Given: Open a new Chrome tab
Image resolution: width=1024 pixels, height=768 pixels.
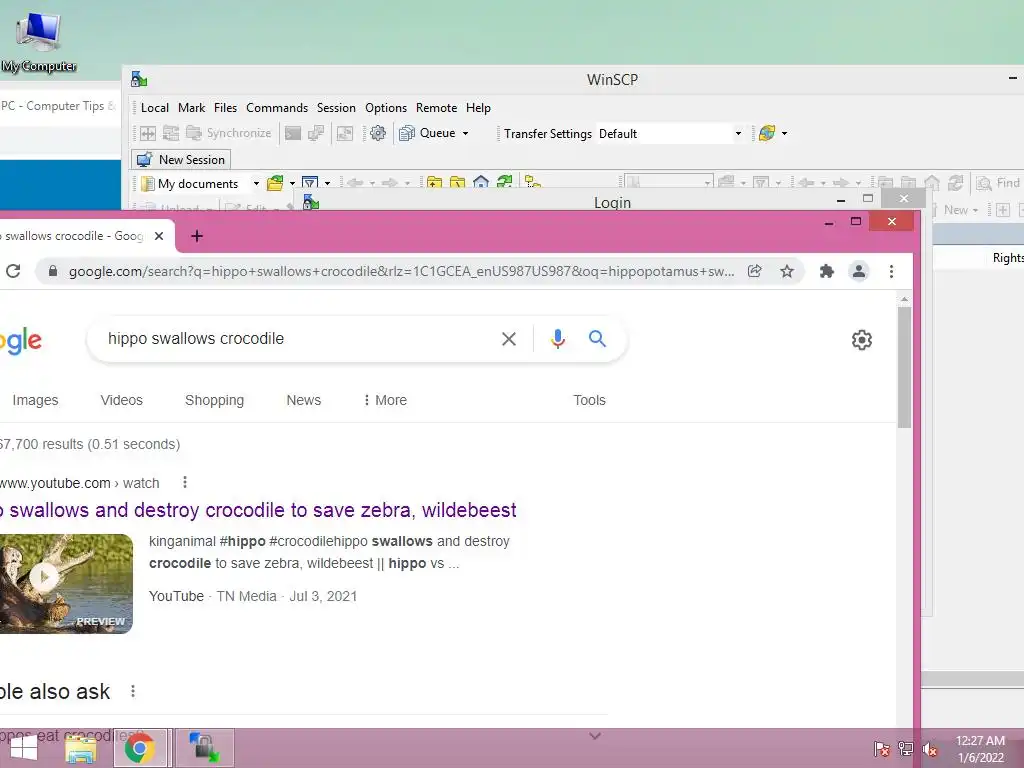Looking at the screenshot, I should click(197, 236).
